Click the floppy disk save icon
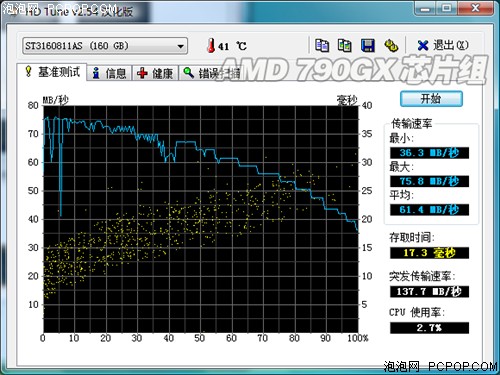500x375 pixels. pos(368,46)
